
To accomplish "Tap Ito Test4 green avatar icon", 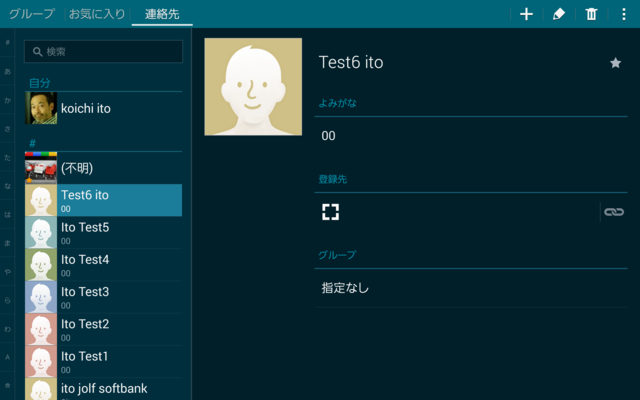I will [x=41, y=264].
